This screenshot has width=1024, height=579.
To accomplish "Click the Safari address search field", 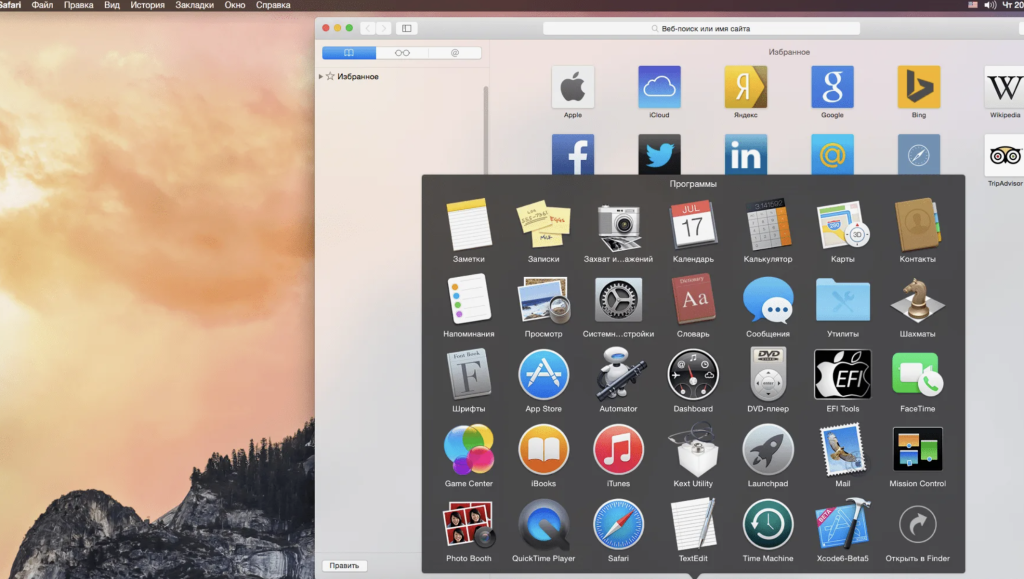I will point(701,29).
